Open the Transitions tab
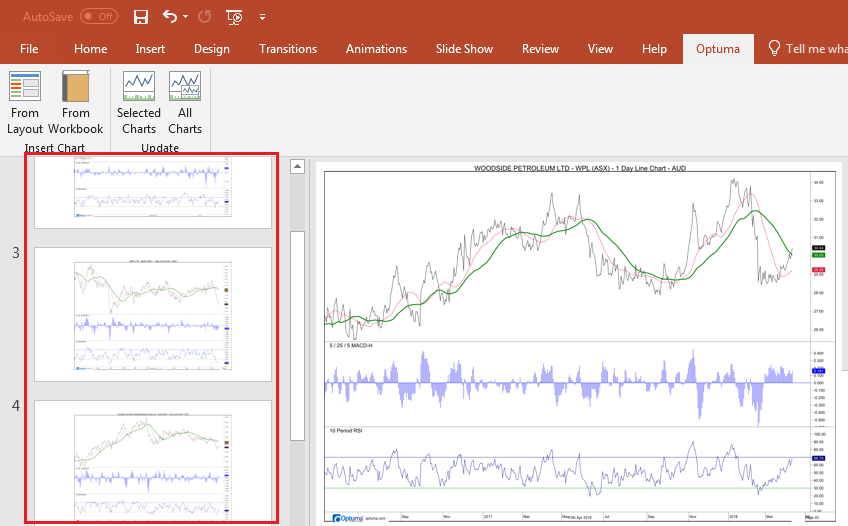This screenshot has height=526, width=848. tap(288, 49)
